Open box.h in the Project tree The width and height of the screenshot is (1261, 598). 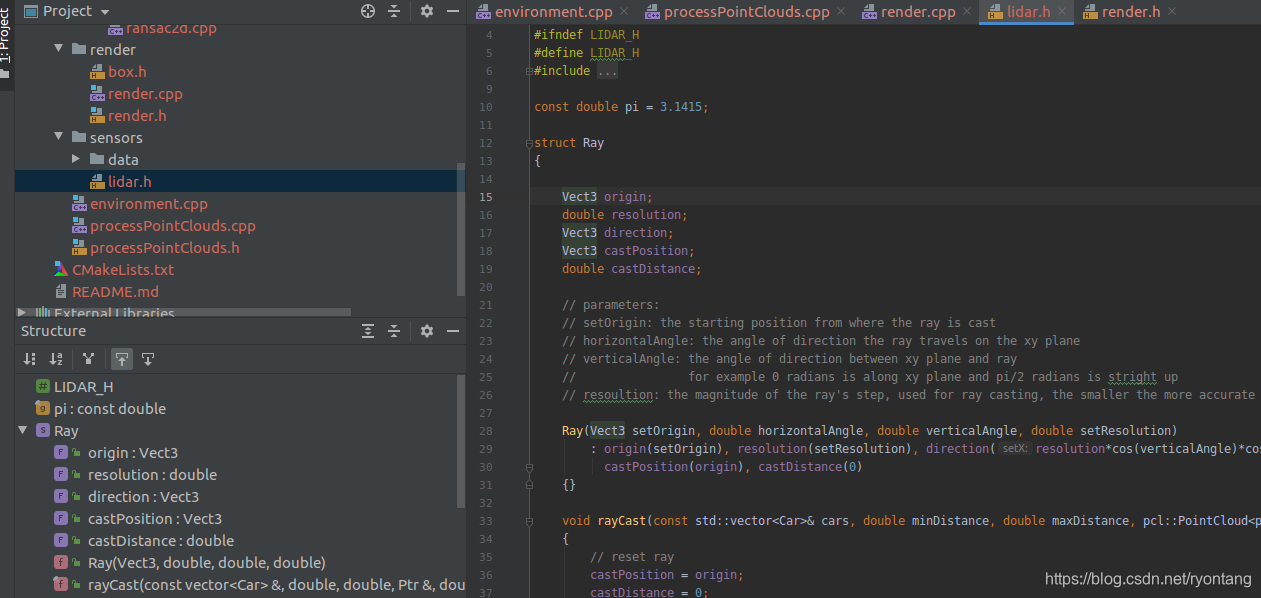click(x=127, y=71)
